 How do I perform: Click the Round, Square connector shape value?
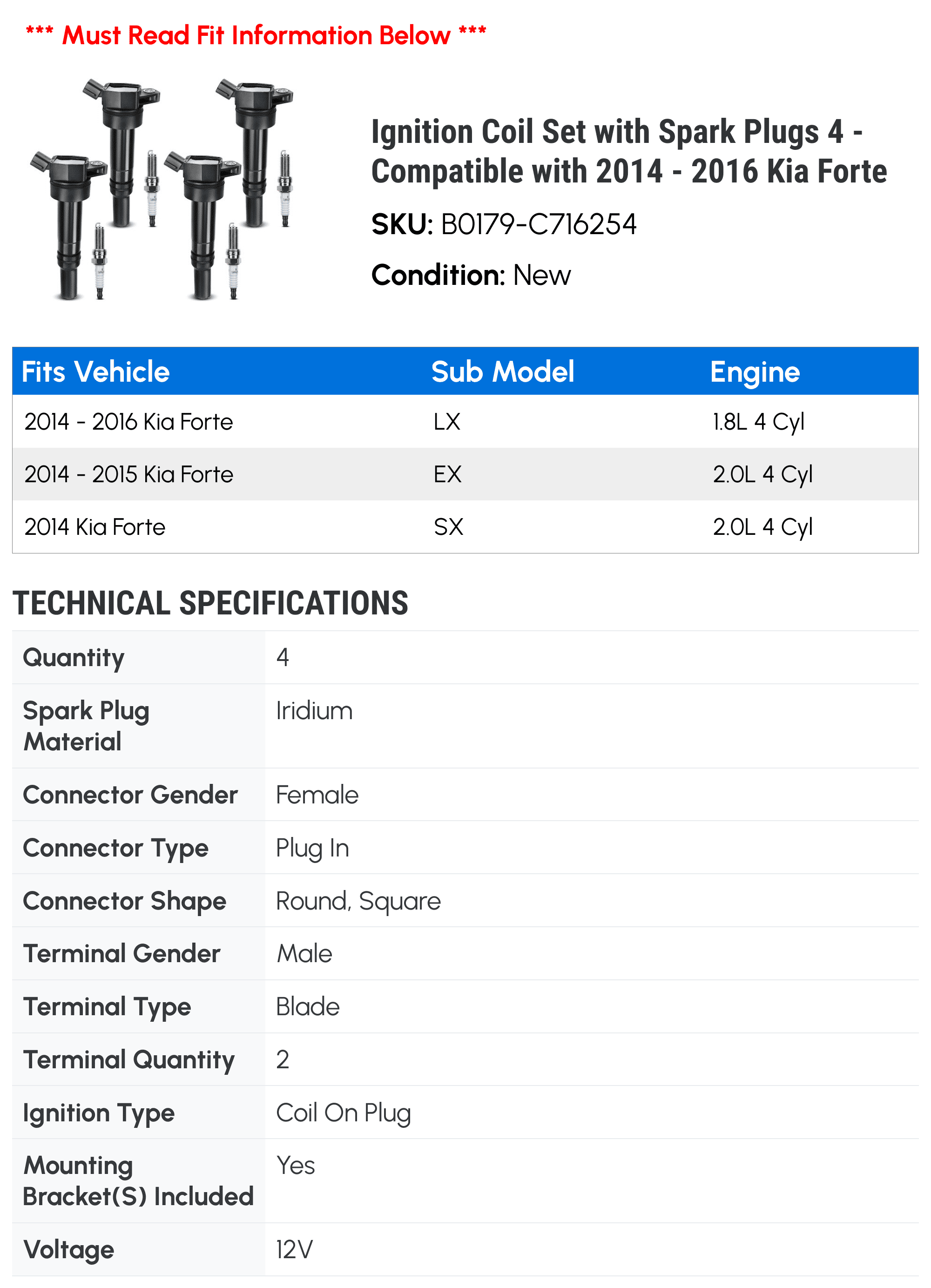358,901
